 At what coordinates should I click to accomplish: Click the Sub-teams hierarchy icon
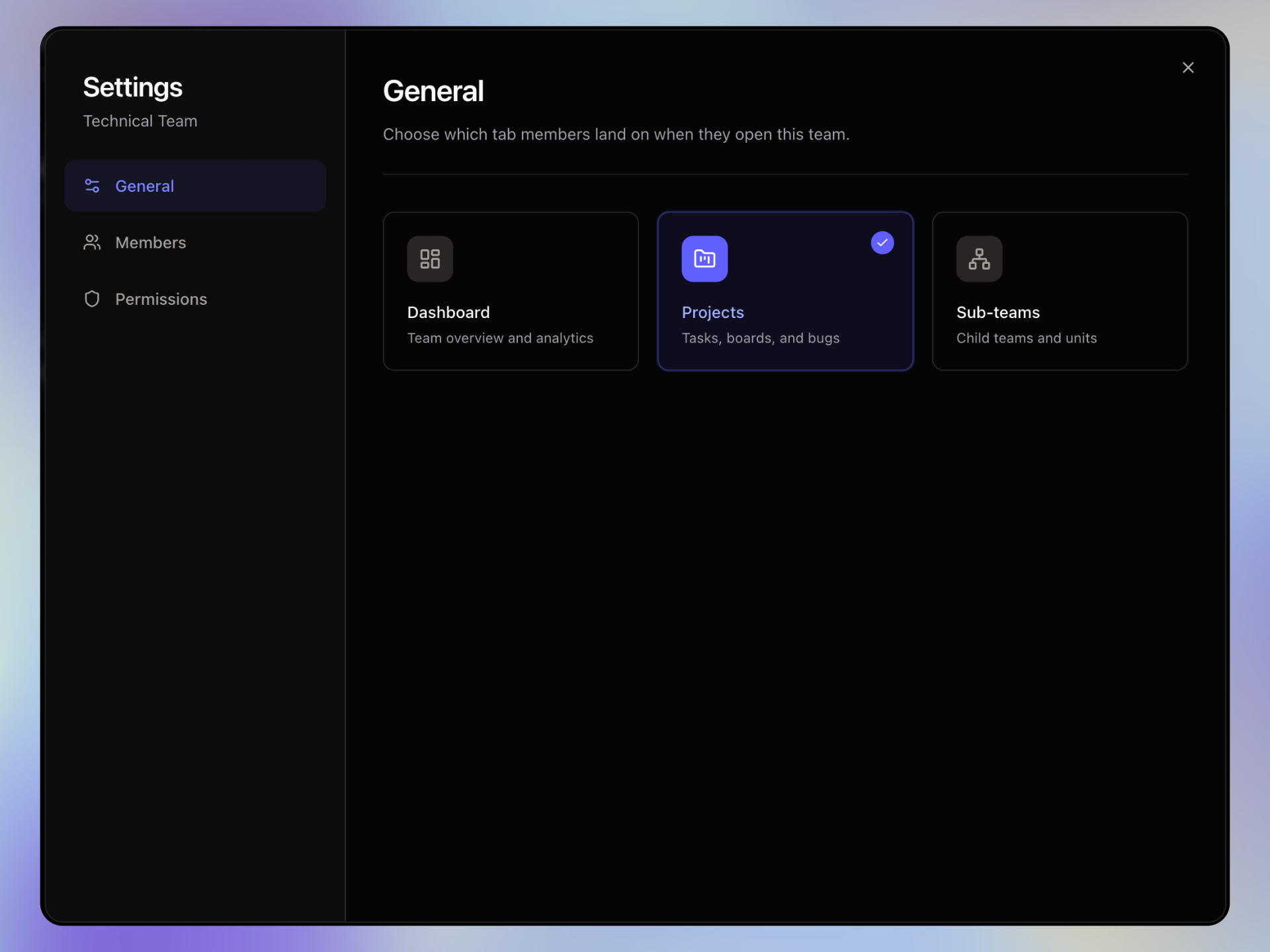click(979, 258)
